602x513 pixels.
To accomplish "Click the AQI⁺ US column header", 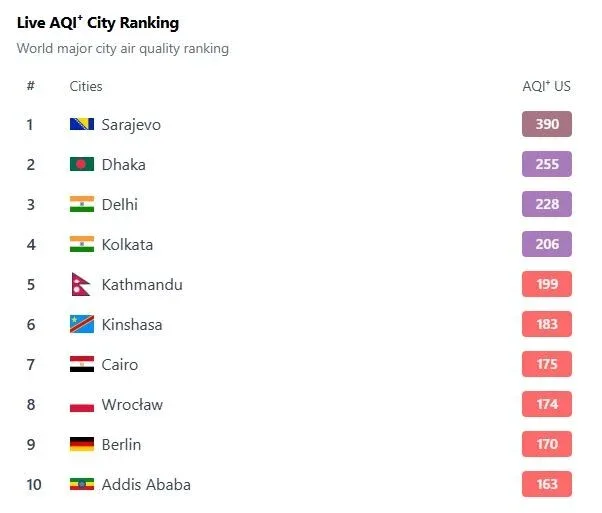I will (546, 86).
